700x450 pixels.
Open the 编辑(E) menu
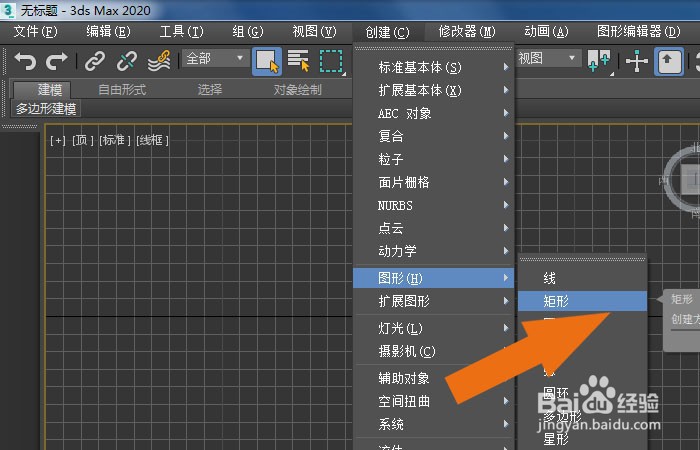pos(108,32)
